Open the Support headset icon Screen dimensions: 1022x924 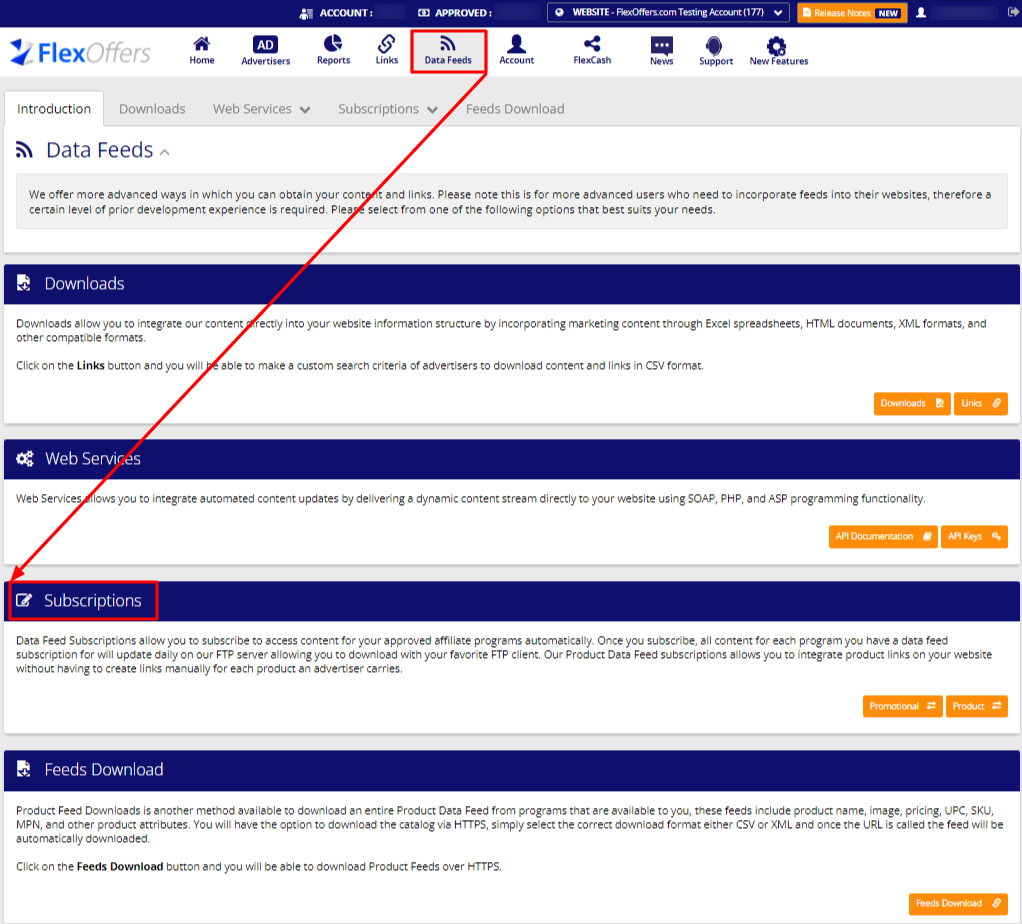coord(714,45)
